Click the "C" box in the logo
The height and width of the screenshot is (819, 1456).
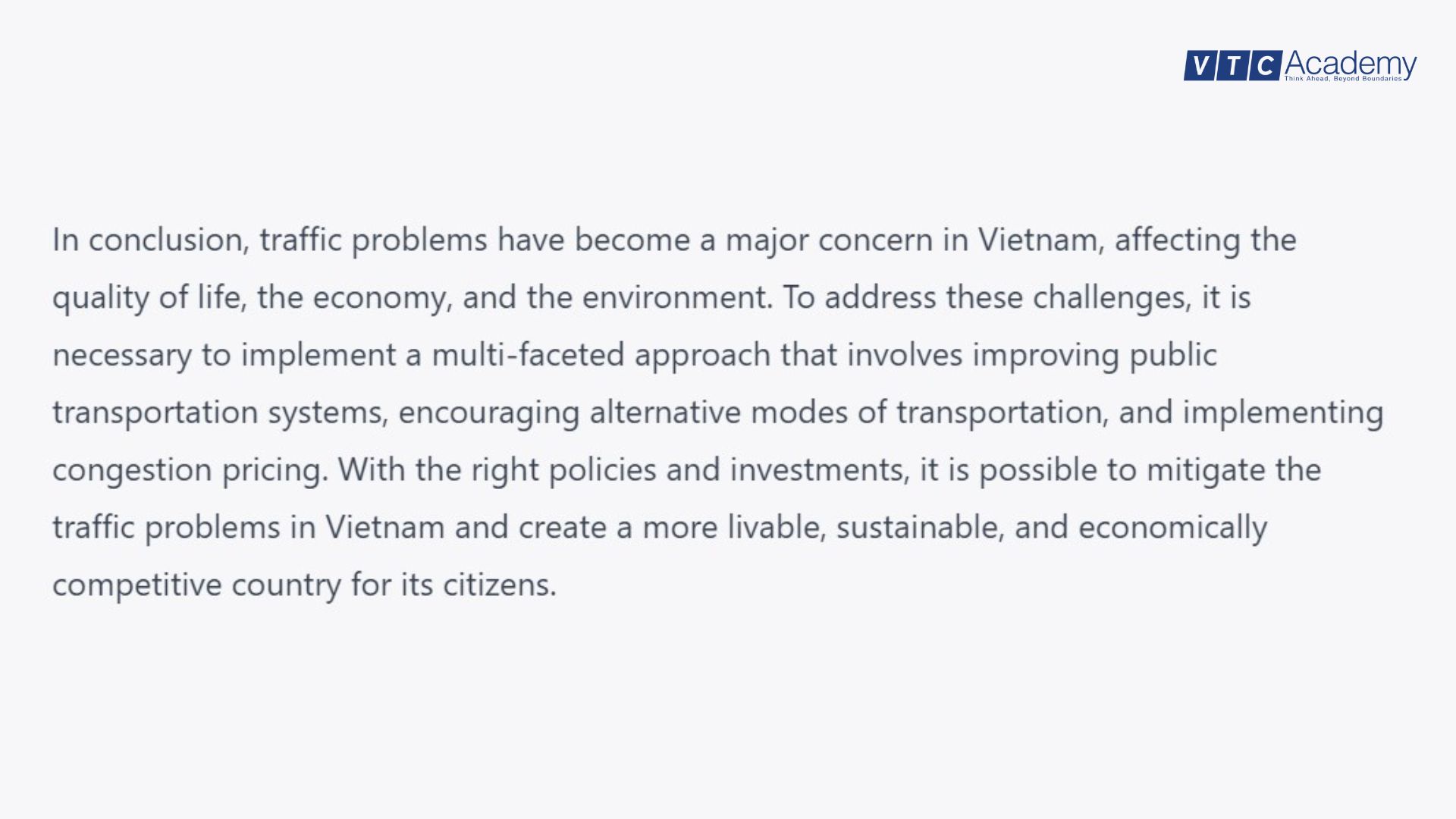pos(1265,66)
